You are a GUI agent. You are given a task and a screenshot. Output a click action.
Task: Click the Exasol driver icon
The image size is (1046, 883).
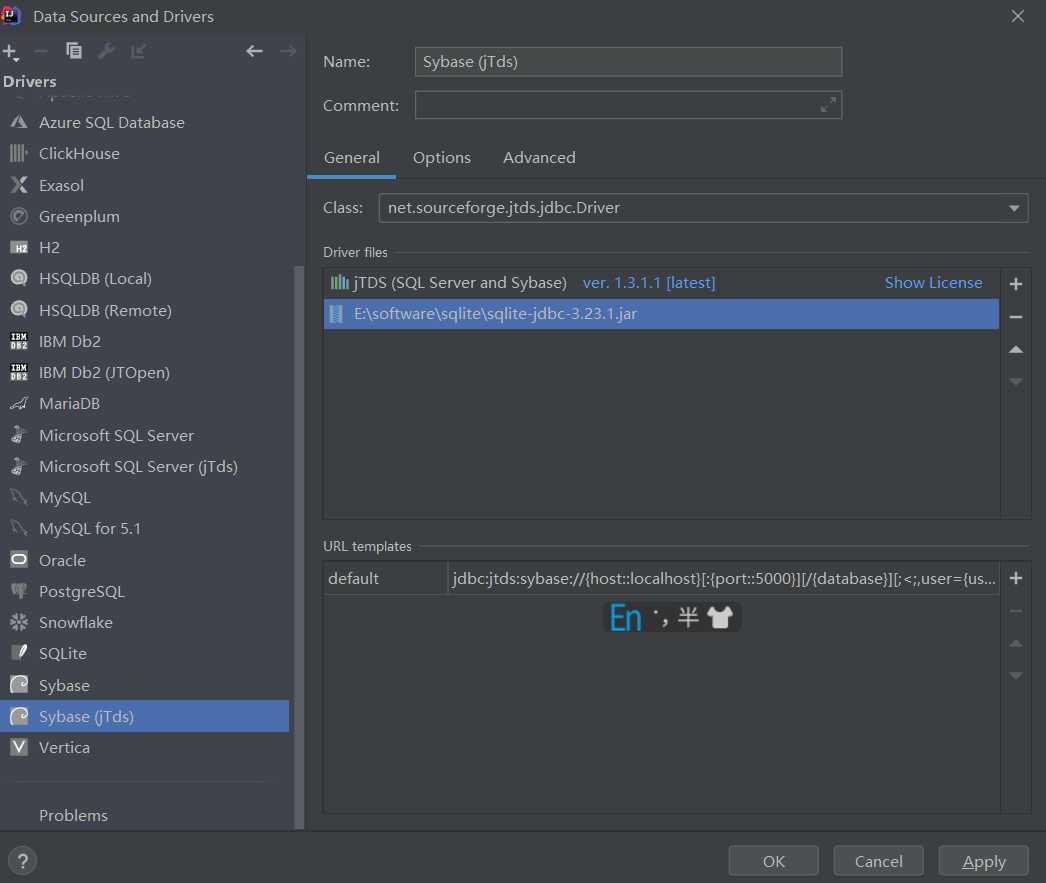pos(19,185)
